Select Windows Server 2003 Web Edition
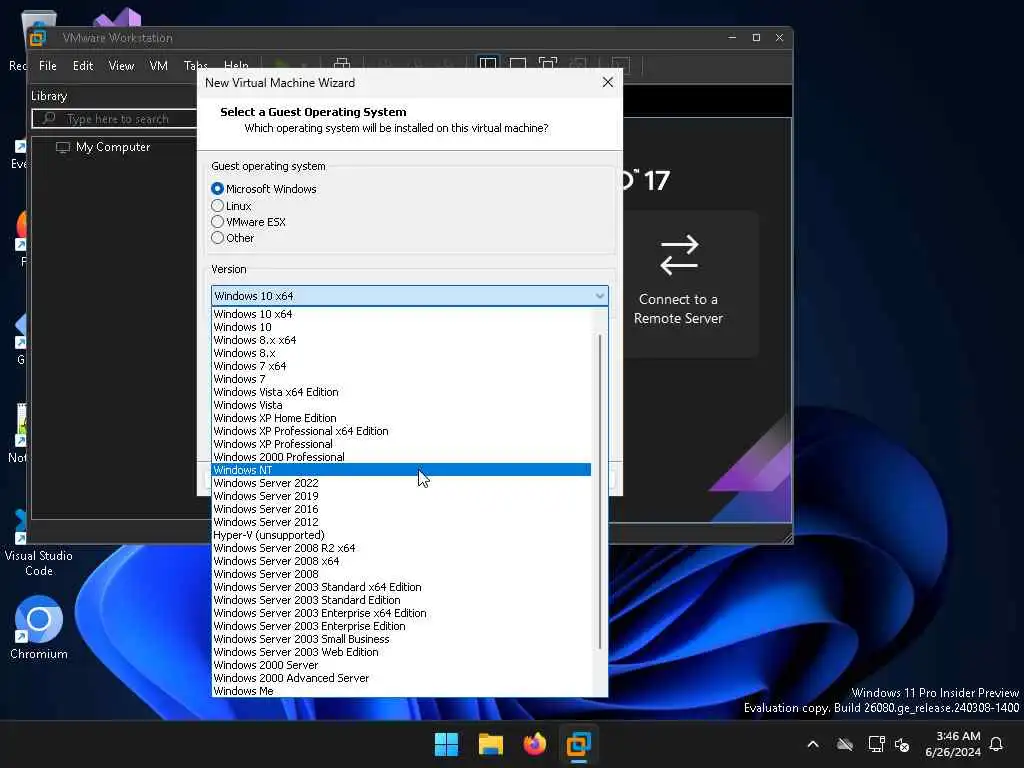Image resolution: width=1024 pixels, height=768 pixels. pos(402,652)
